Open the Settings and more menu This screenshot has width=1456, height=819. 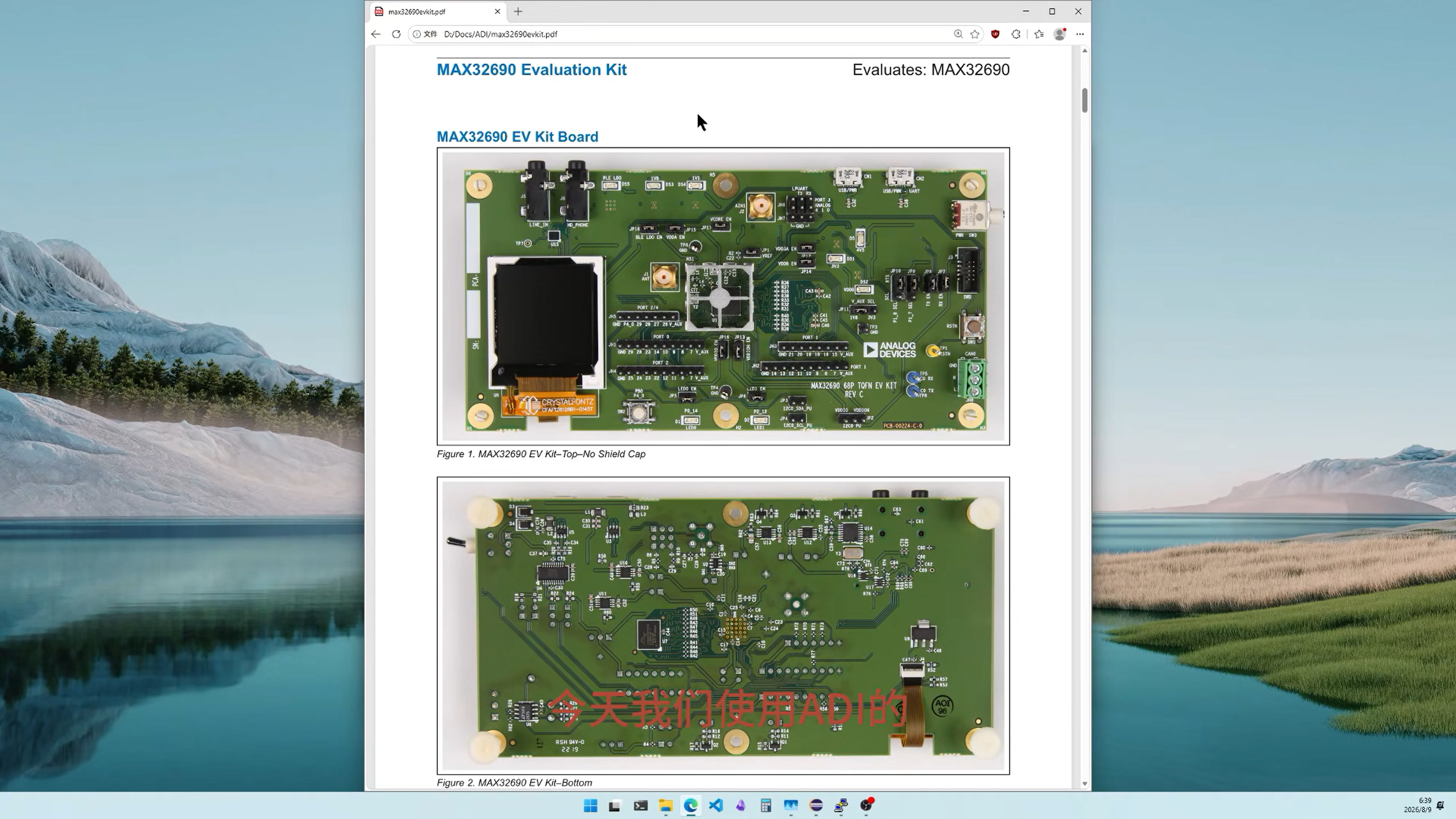coord(1080,34)
